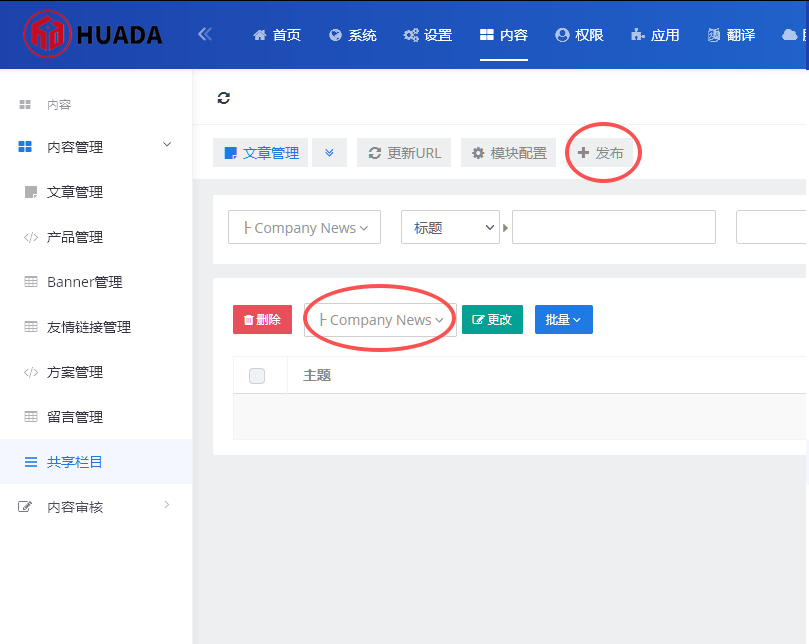This screenshot has height=644, width=809.
Task: Click the table icon beside 留言管理
Action: point(31,416)
